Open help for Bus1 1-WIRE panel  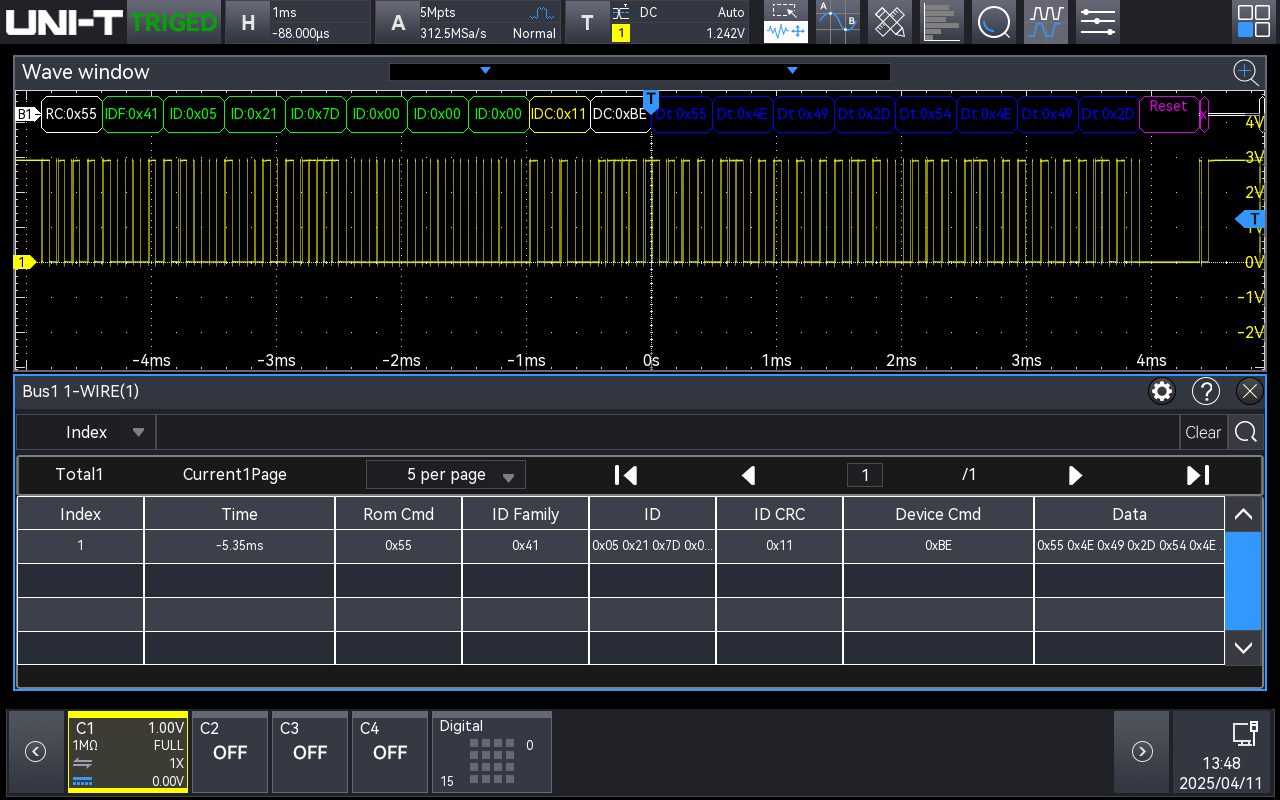coord(1206,391)
